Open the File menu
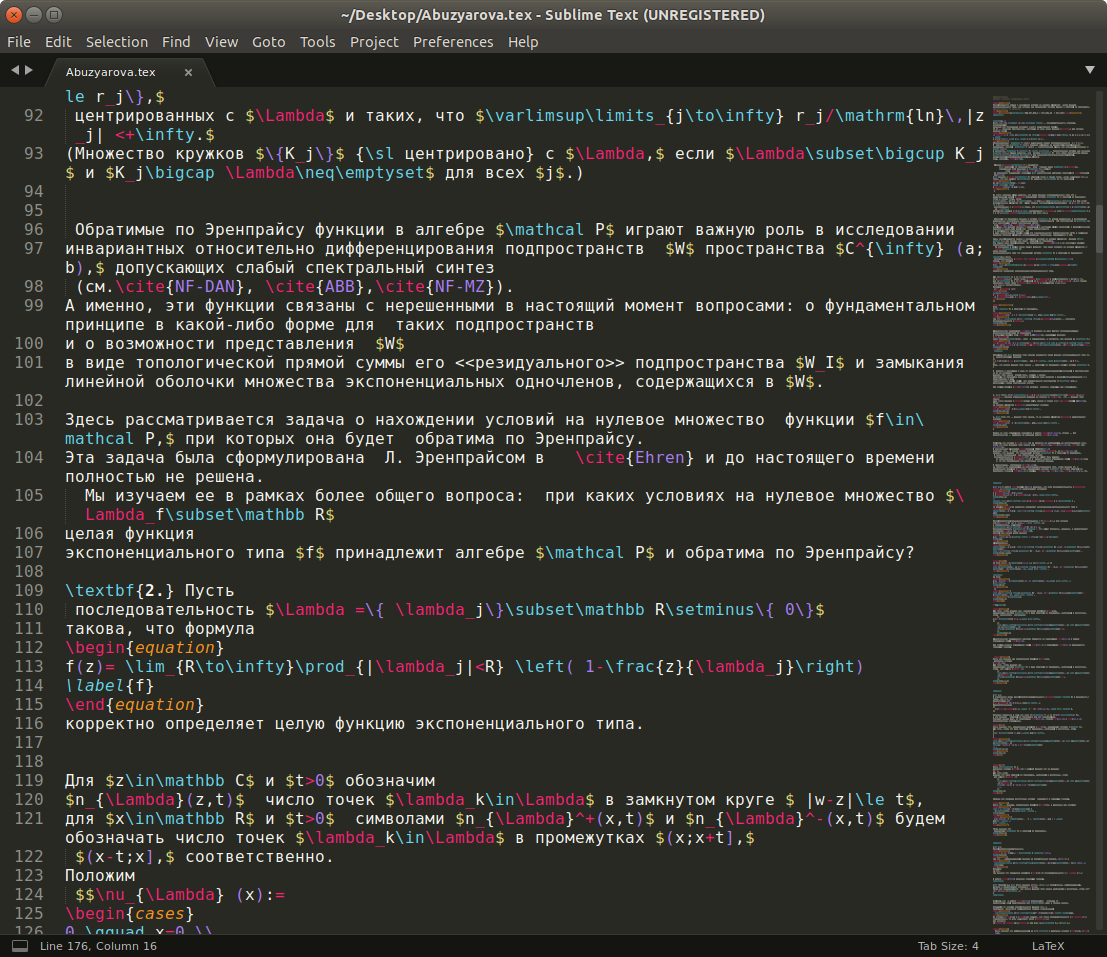This screenshot has height=957, width=1107. click(x=19, y=42)
